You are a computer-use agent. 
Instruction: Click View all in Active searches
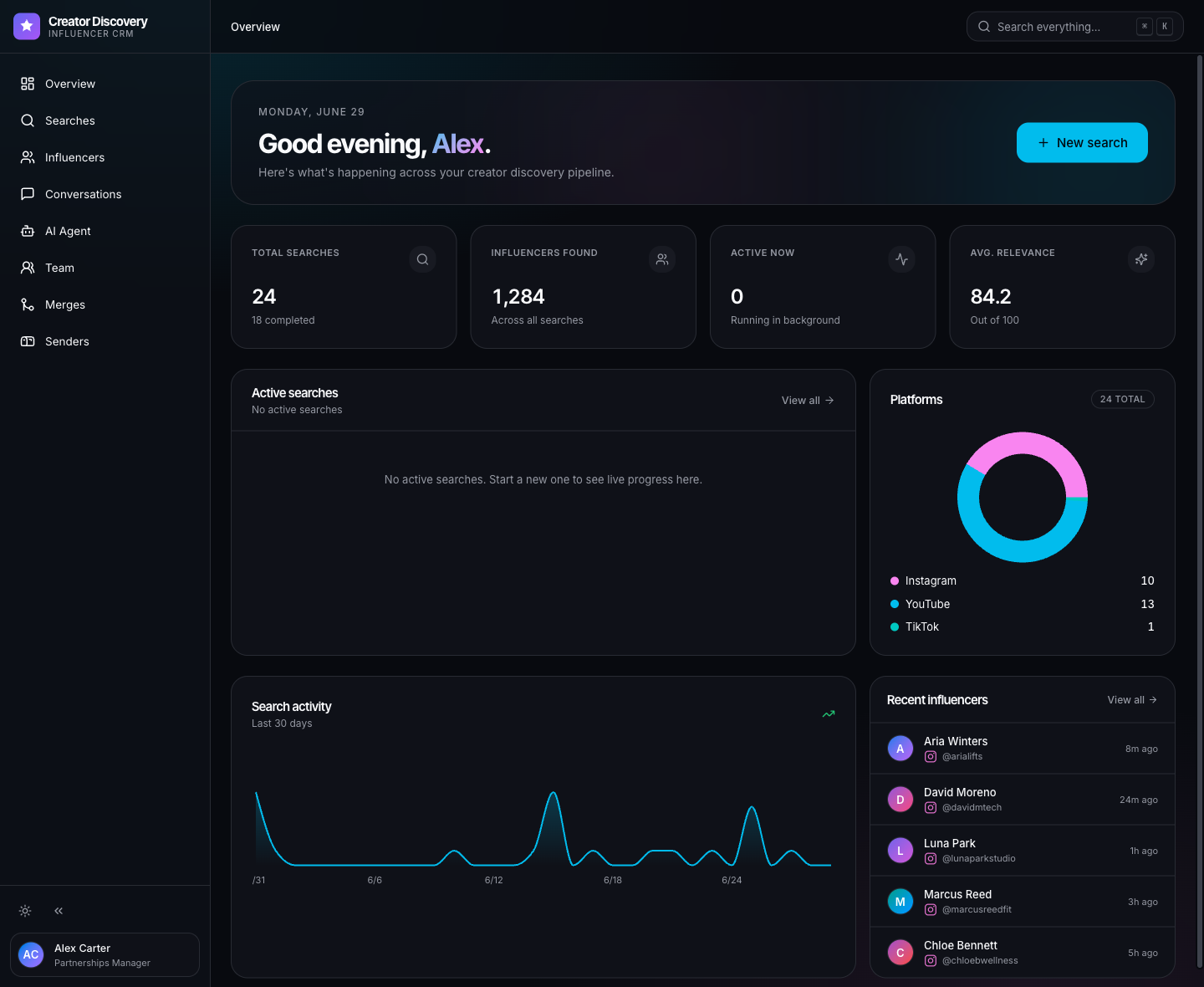(808, 401)
